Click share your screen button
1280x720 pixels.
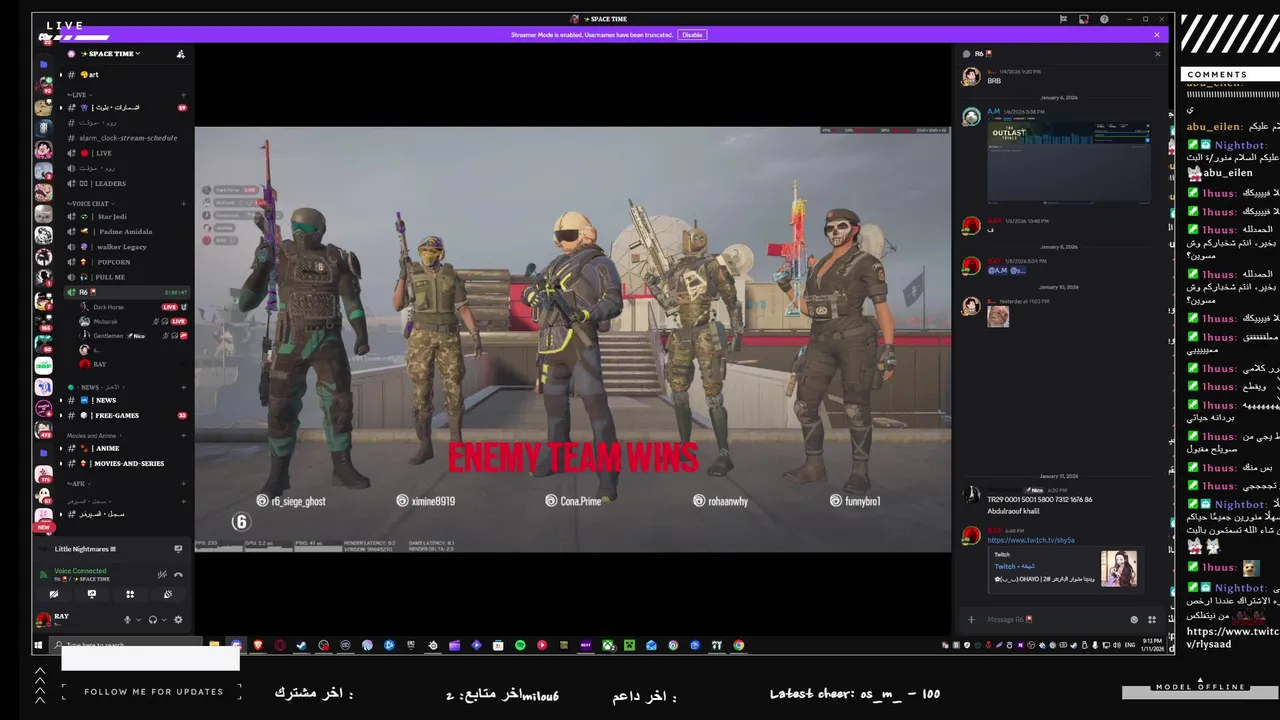click(x=92, y=594)
